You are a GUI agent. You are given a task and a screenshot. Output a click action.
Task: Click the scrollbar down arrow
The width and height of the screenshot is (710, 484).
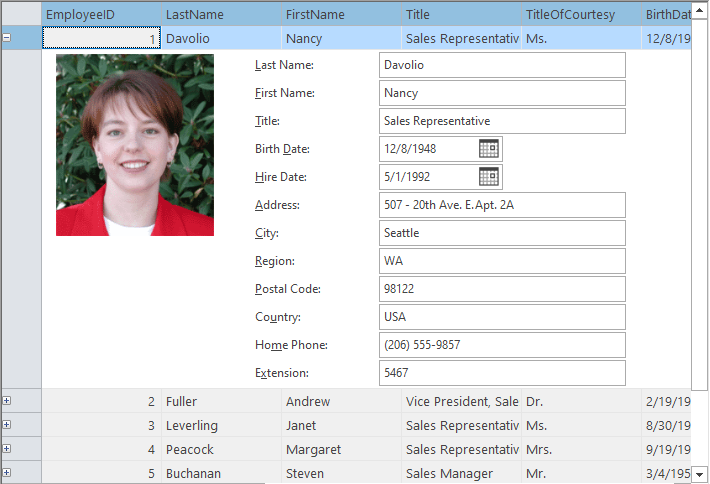[700, 473]
